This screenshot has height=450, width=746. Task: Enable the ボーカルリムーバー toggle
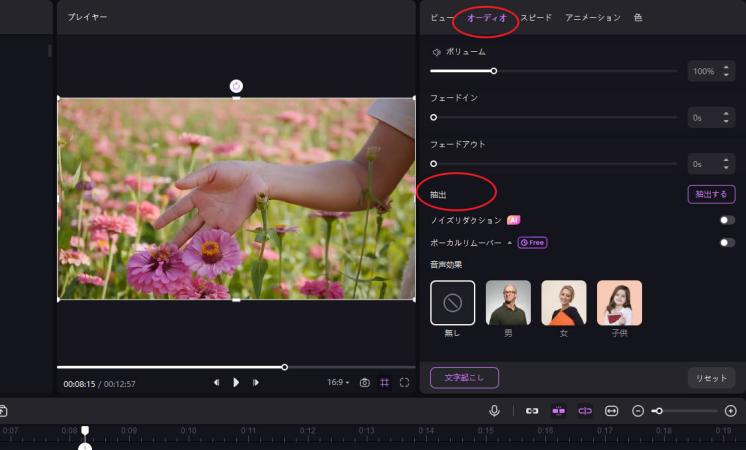coord(726,242)
